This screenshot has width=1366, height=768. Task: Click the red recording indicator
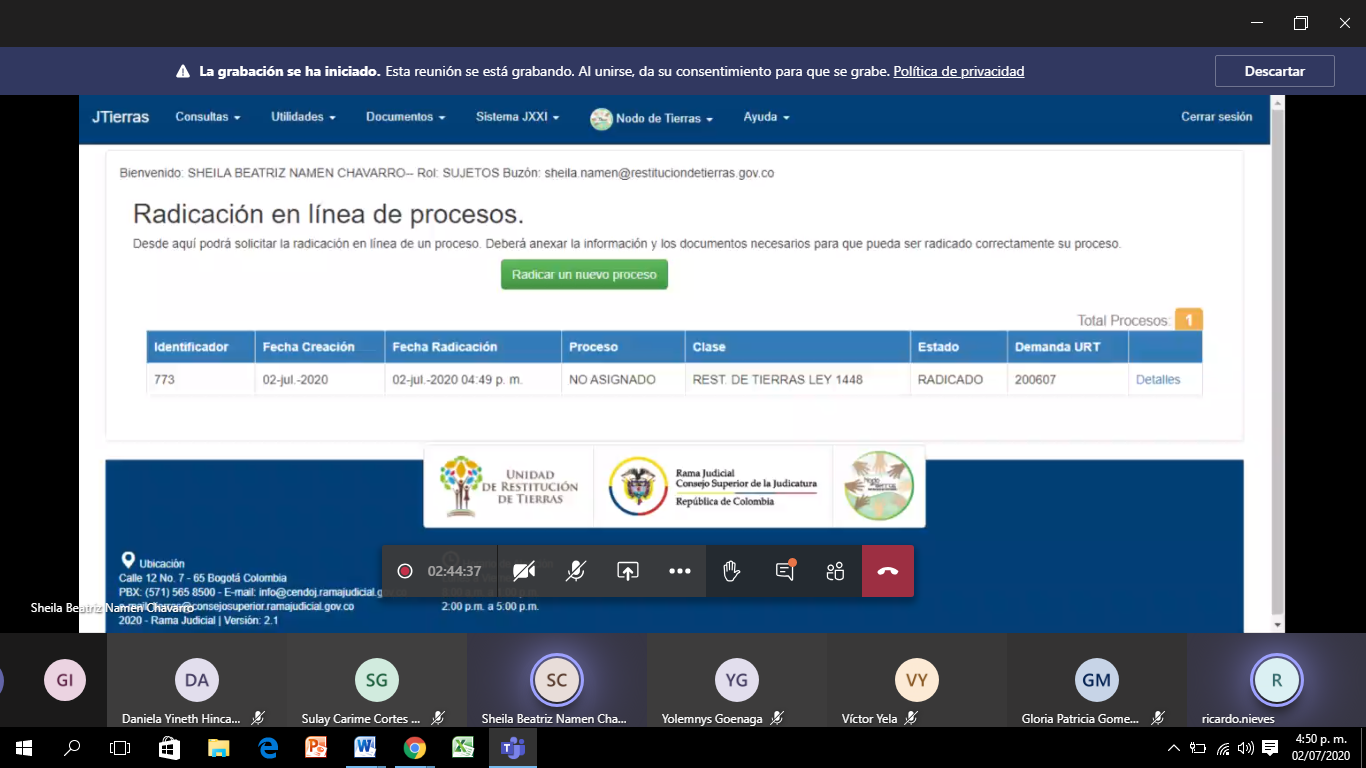tap(405, 571)
